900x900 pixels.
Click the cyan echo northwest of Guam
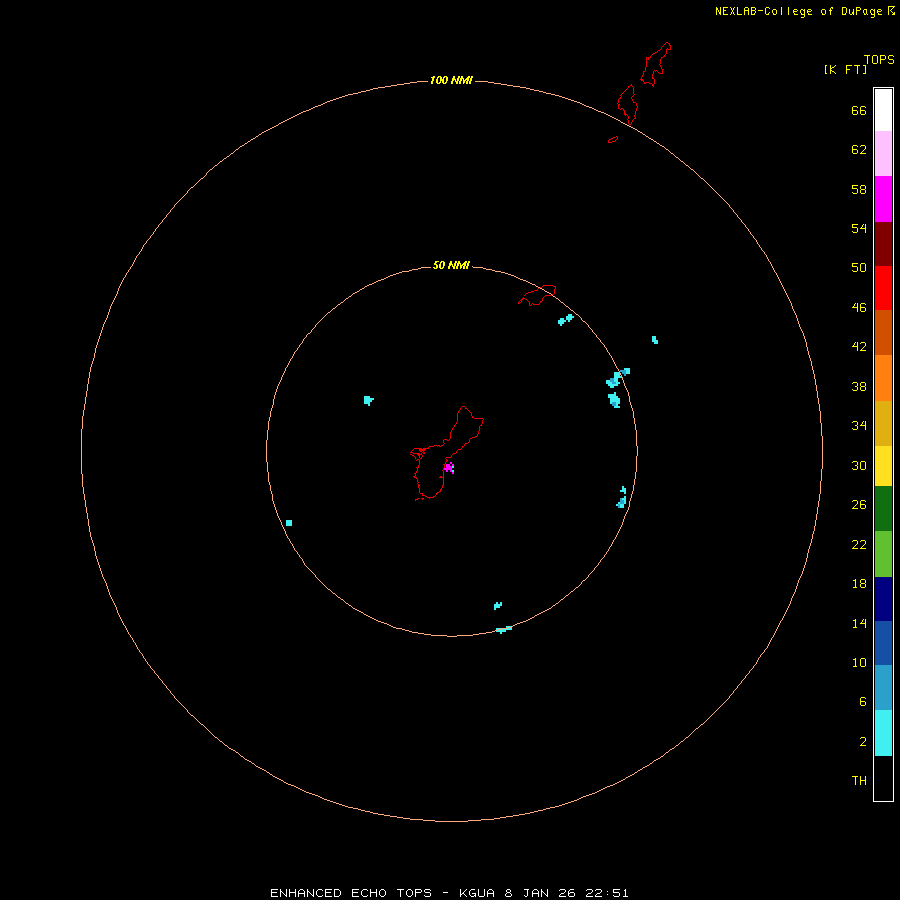point(368,400)
